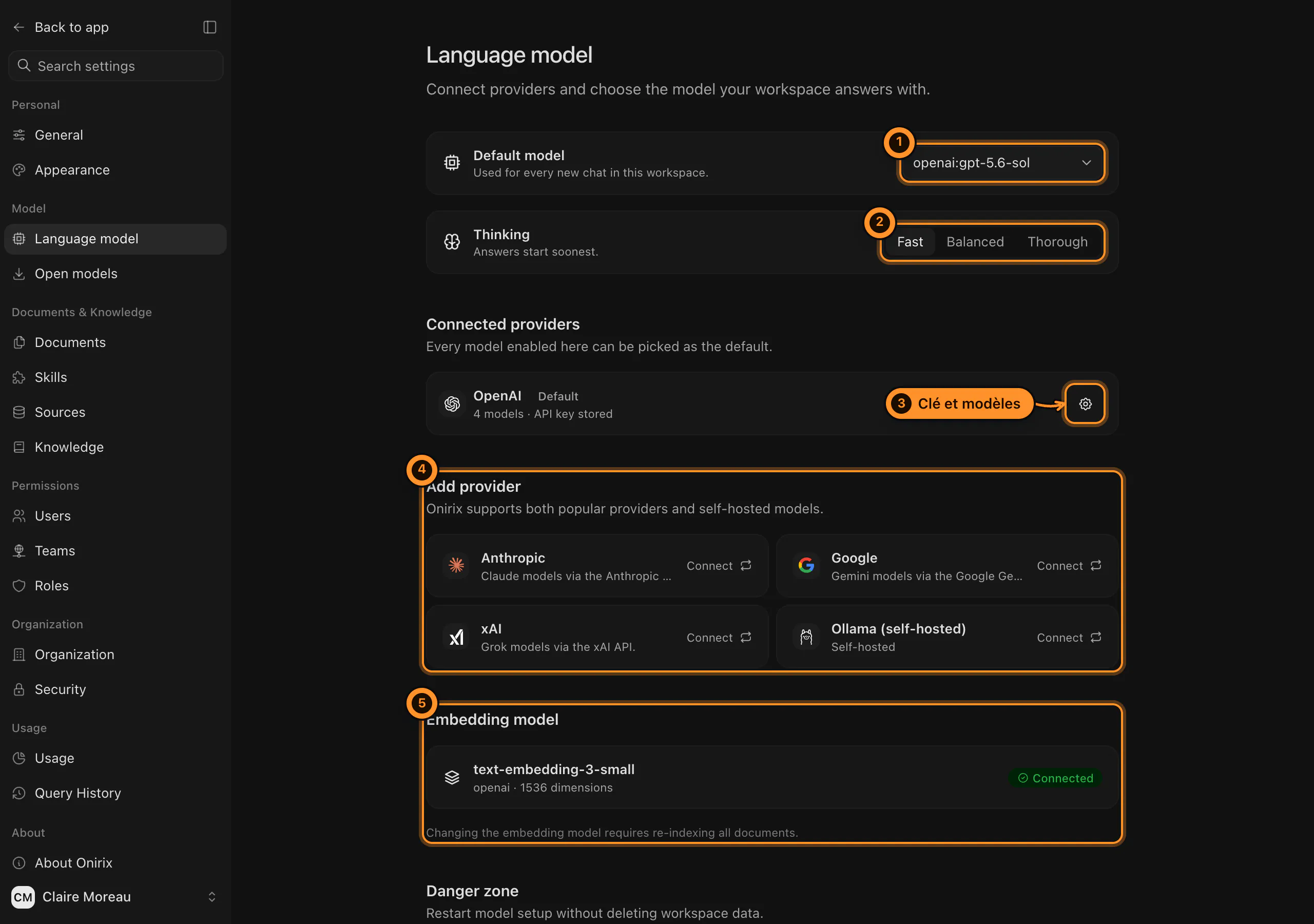Open Sources in the sidebar
Screen dimensions: 1314x924
[115, 412]
